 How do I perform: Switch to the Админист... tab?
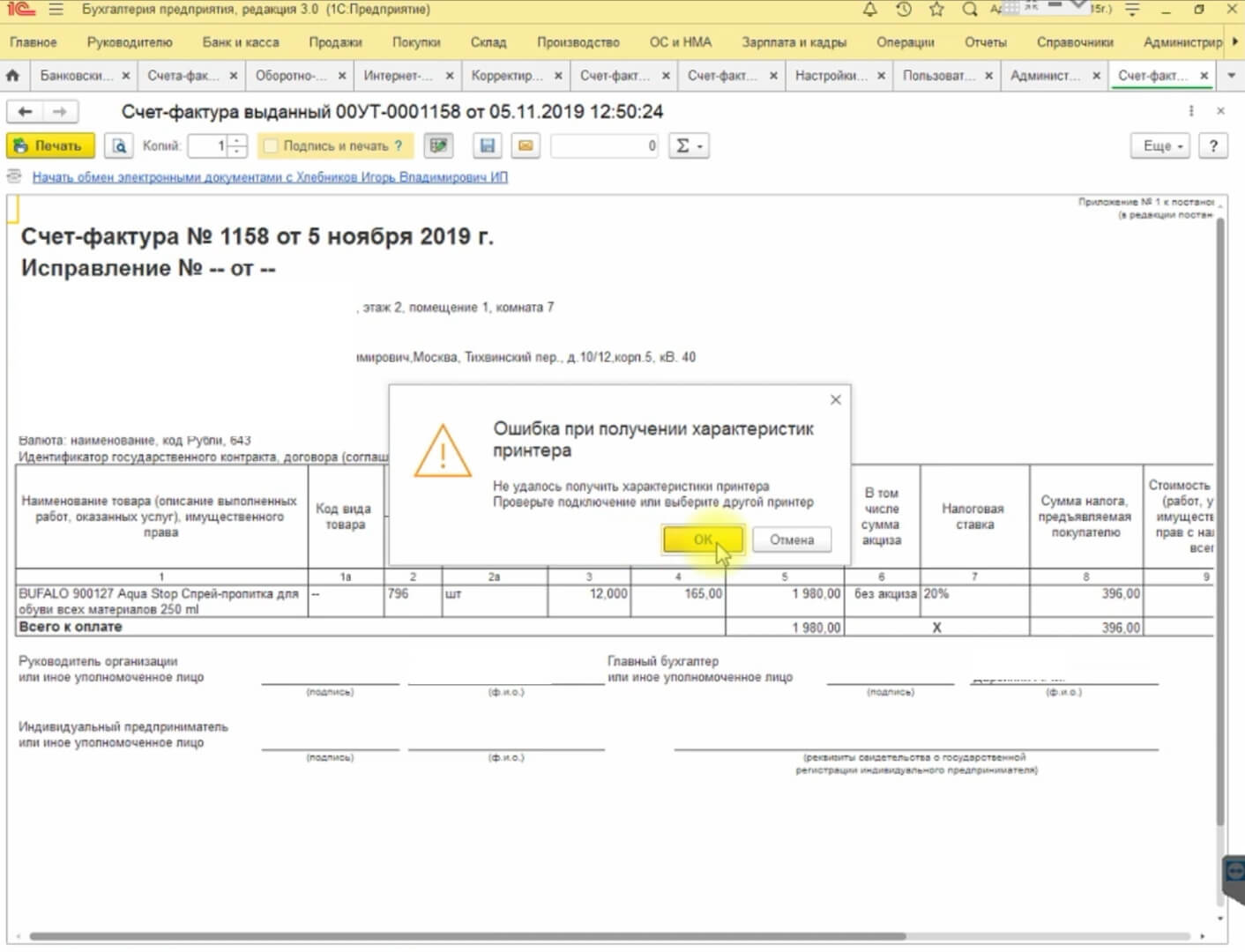pyautogui.click(x=1045, y=76)
